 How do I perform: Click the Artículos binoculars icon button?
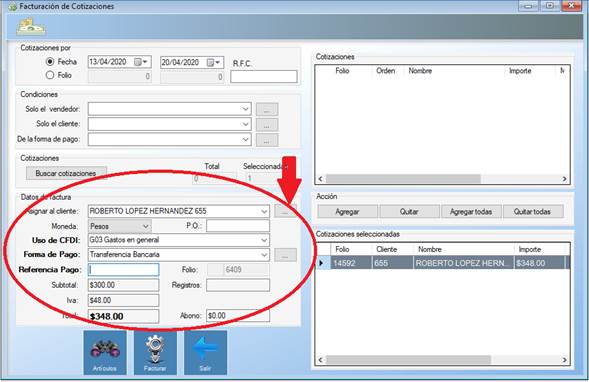(x=105, y=352)
